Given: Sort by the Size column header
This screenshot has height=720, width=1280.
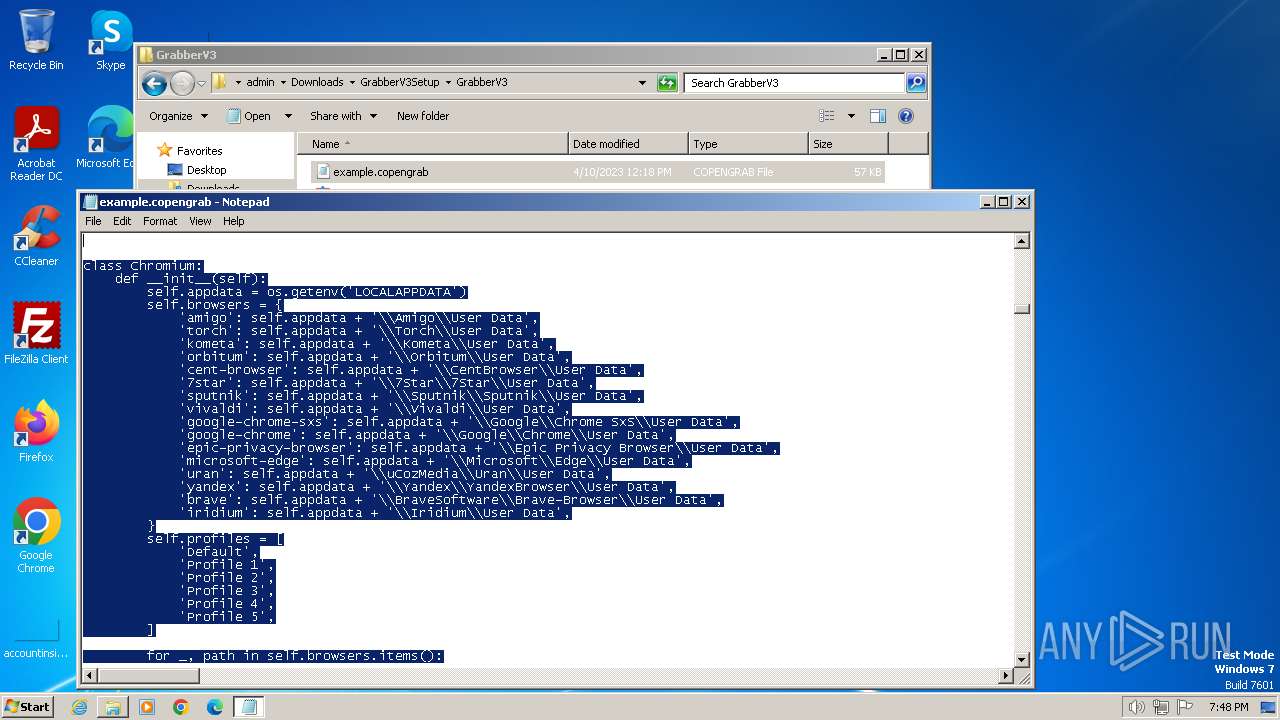Looking at the screenshot, I should pyautogui.click(x=848, y=144).
